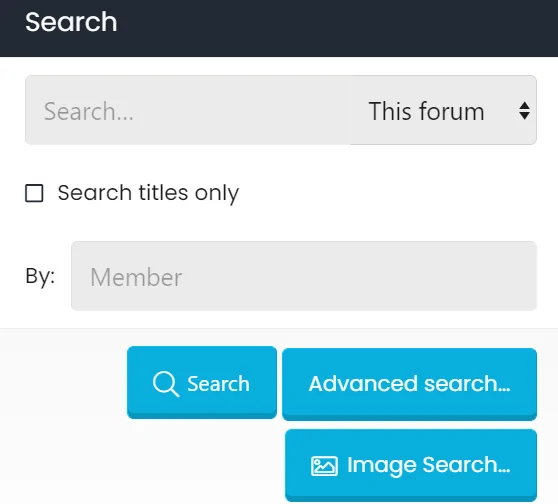Click the 'Search' text label on blue button
This screenshot has height=504, width=558.
click(x=219, y=384)
